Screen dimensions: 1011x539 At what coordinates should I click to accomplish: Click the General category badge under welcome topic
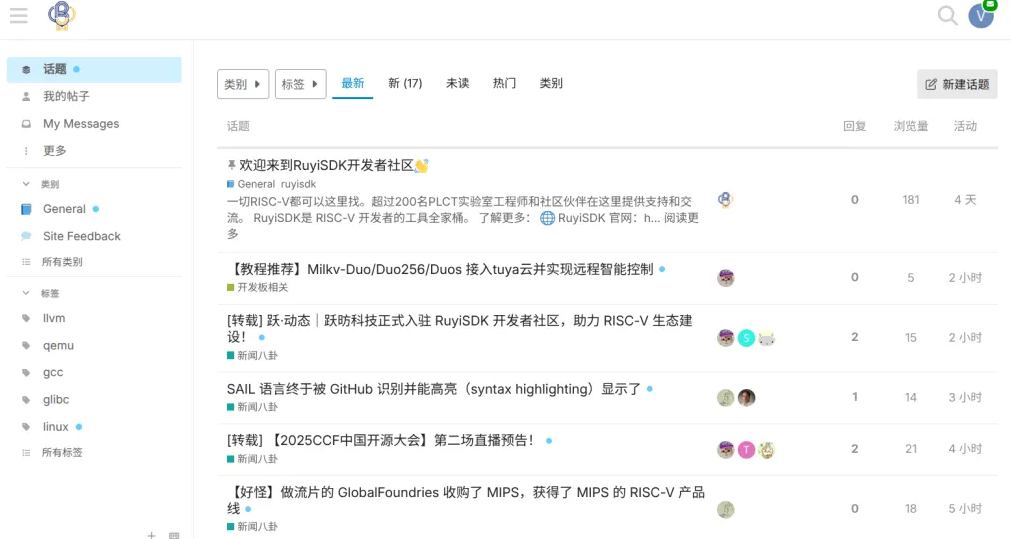coord(251,184)
